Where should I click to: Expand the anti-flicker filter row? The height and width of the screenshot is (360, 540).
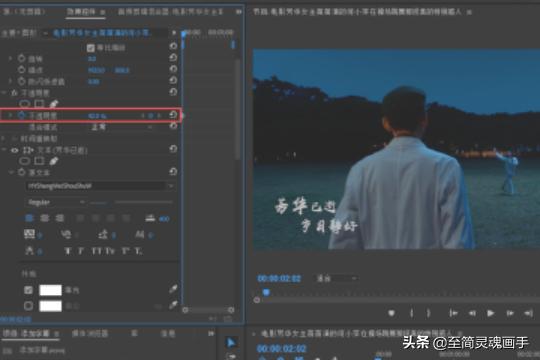[10, 81]
